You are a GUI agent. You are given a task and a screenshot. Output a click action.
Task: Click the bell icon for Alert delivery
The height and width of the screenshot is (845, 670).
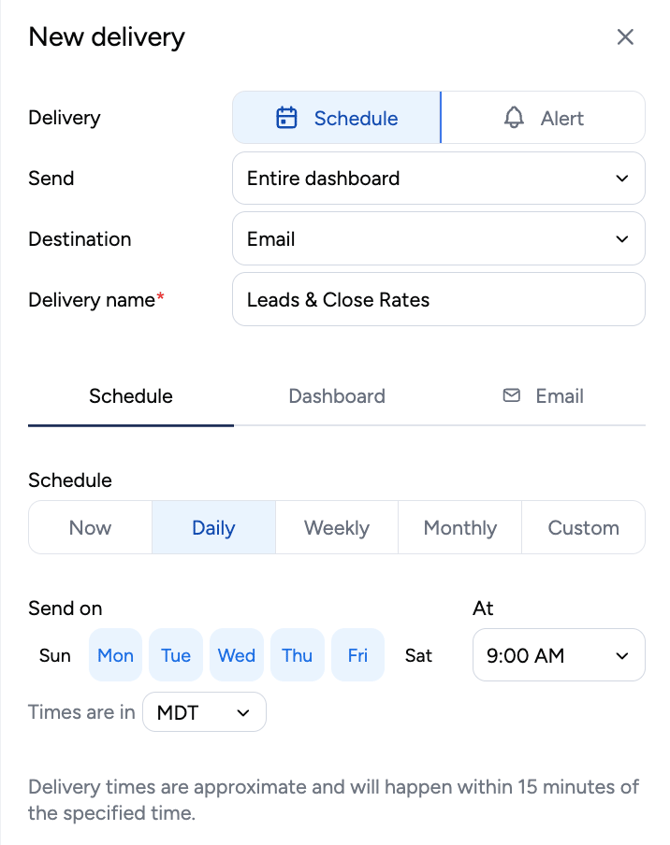[514, 117]
